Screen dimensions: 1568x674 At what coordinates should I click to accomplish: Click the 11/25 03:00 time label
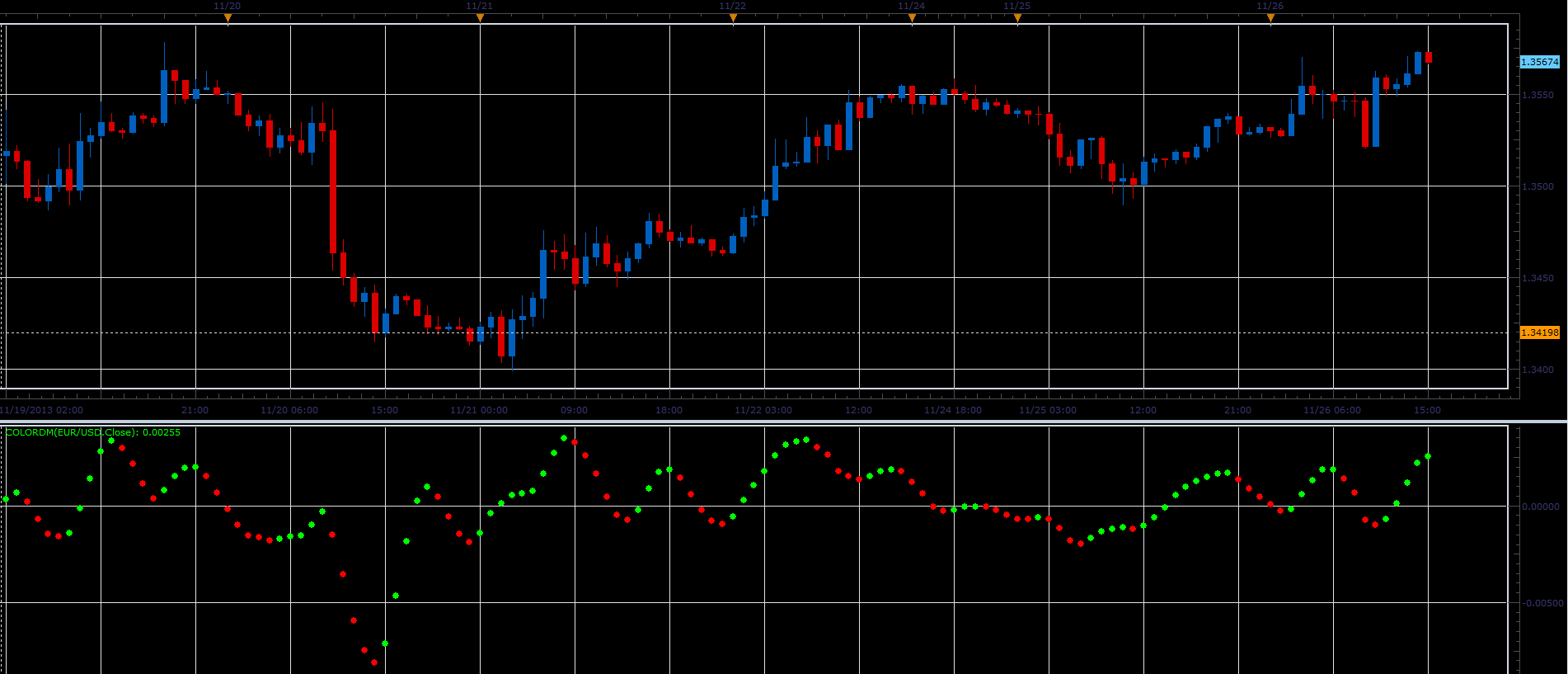click(1048, 410)
